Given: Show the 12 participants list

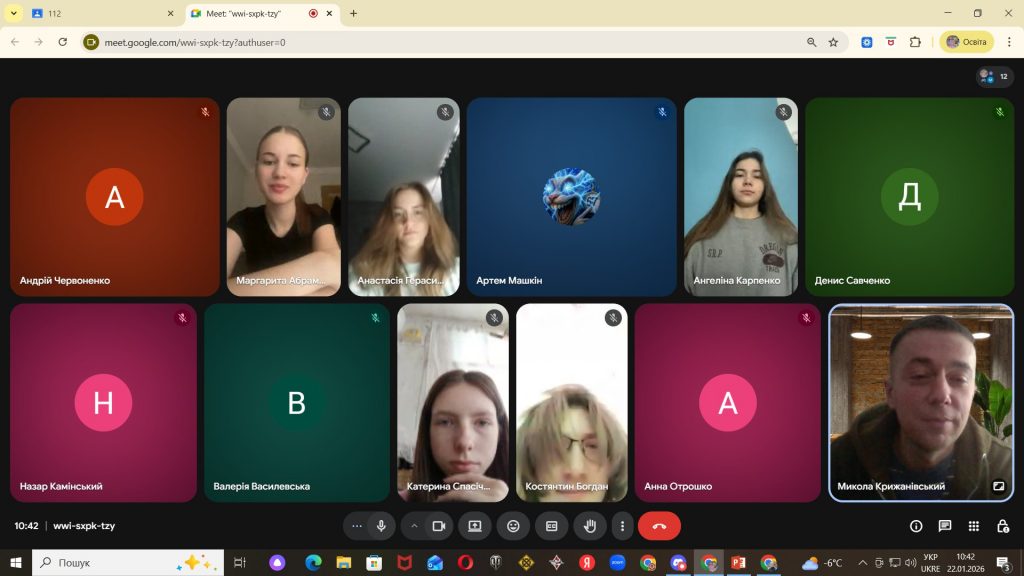Looking at the screenshot, I should point(995,76).
